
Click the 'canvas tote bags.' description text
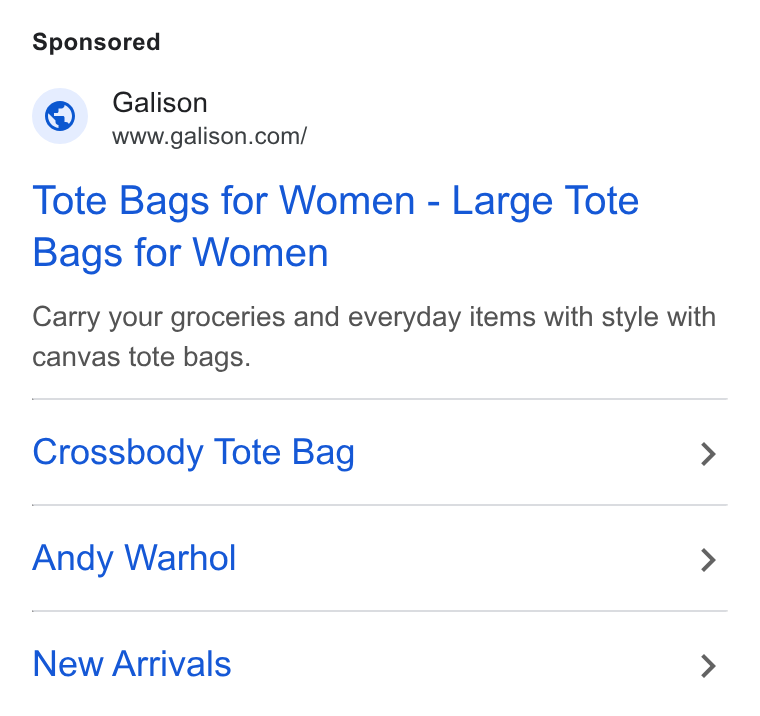click(x=142, y=357)
